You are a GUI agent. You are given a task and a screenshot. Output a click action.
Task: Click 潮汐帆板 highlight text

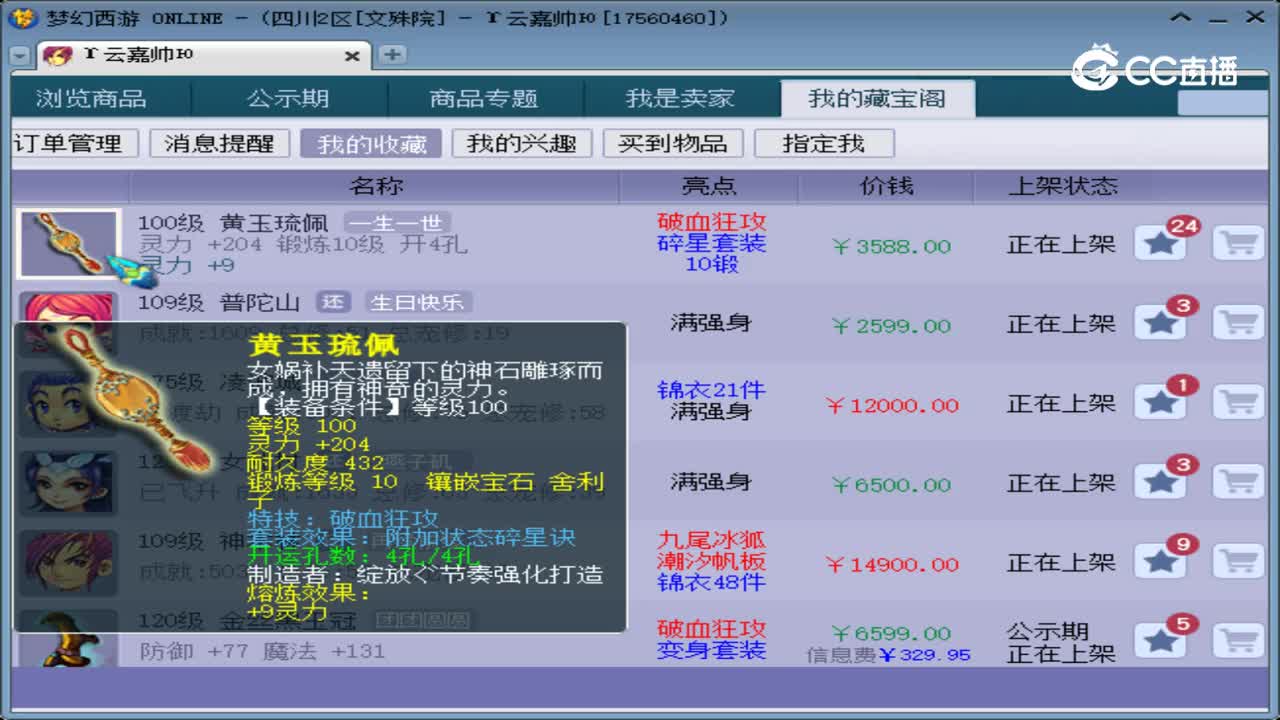pyautogui.click(x=712, y=561)
